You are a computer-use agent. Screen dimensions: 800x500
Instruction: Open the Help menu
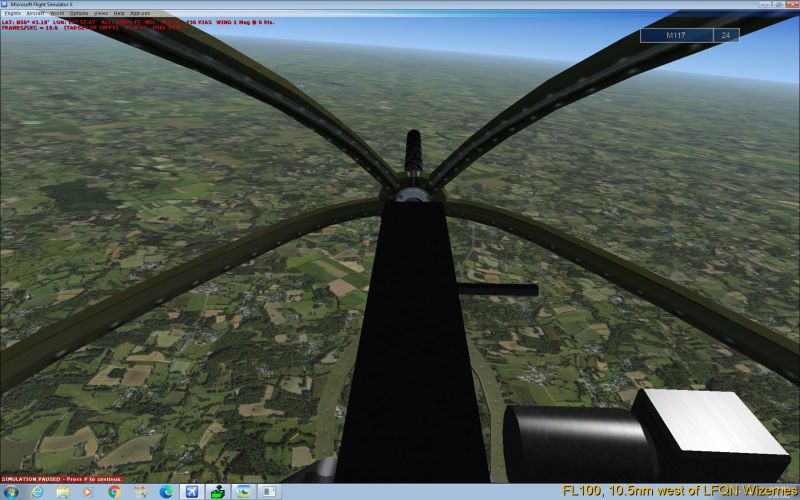[119, 13]
